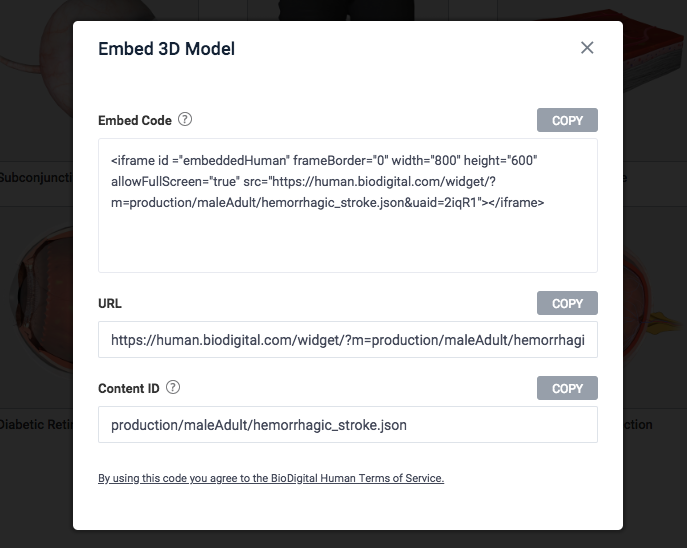Image resolution: width=687 pixels, height=548 pixels.
Task: Copy the embed code iframe snippet
Action: click(x=567, y=120)
